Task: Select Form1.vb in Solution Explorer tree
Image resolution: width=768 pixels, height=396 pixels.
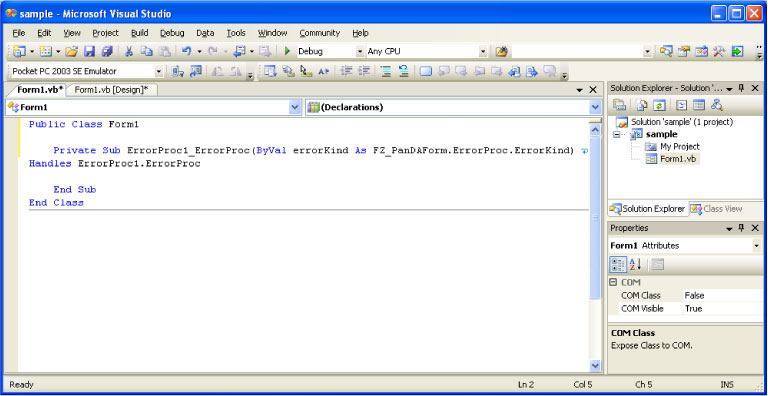Action: tap(678, 159)
